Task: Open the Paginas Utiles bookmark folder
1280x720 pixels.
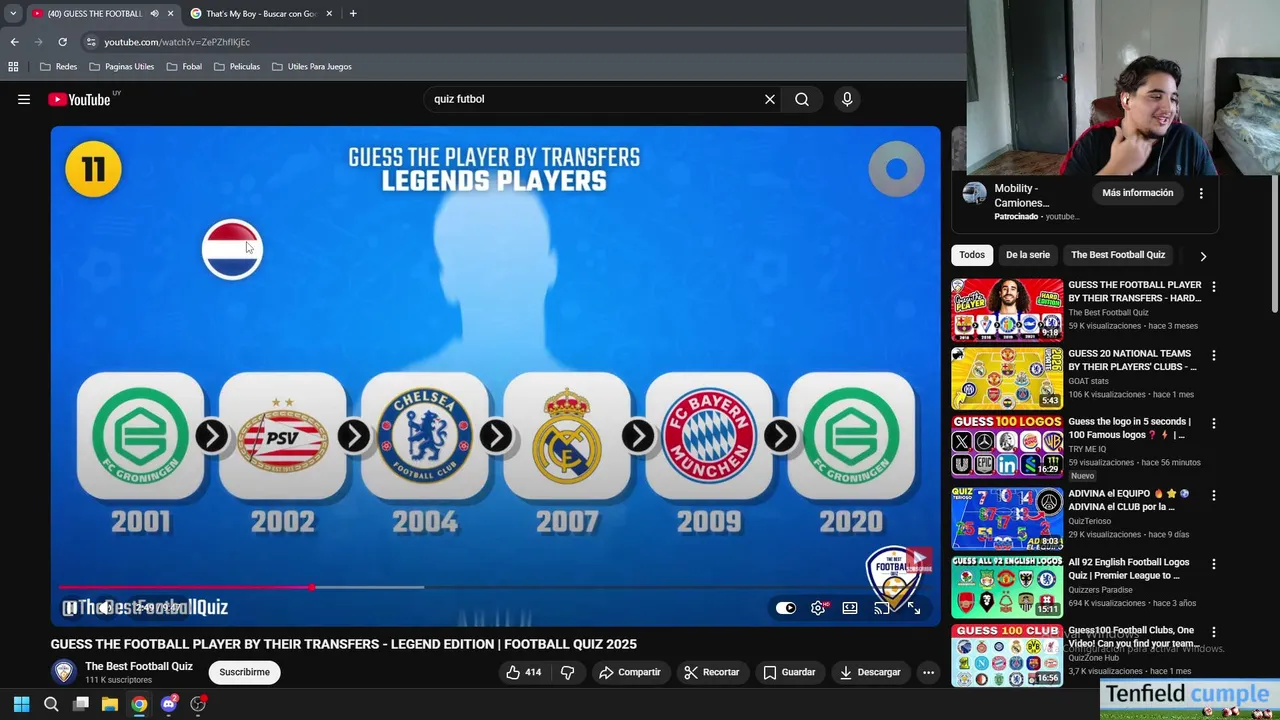Action: click(121, 67)
